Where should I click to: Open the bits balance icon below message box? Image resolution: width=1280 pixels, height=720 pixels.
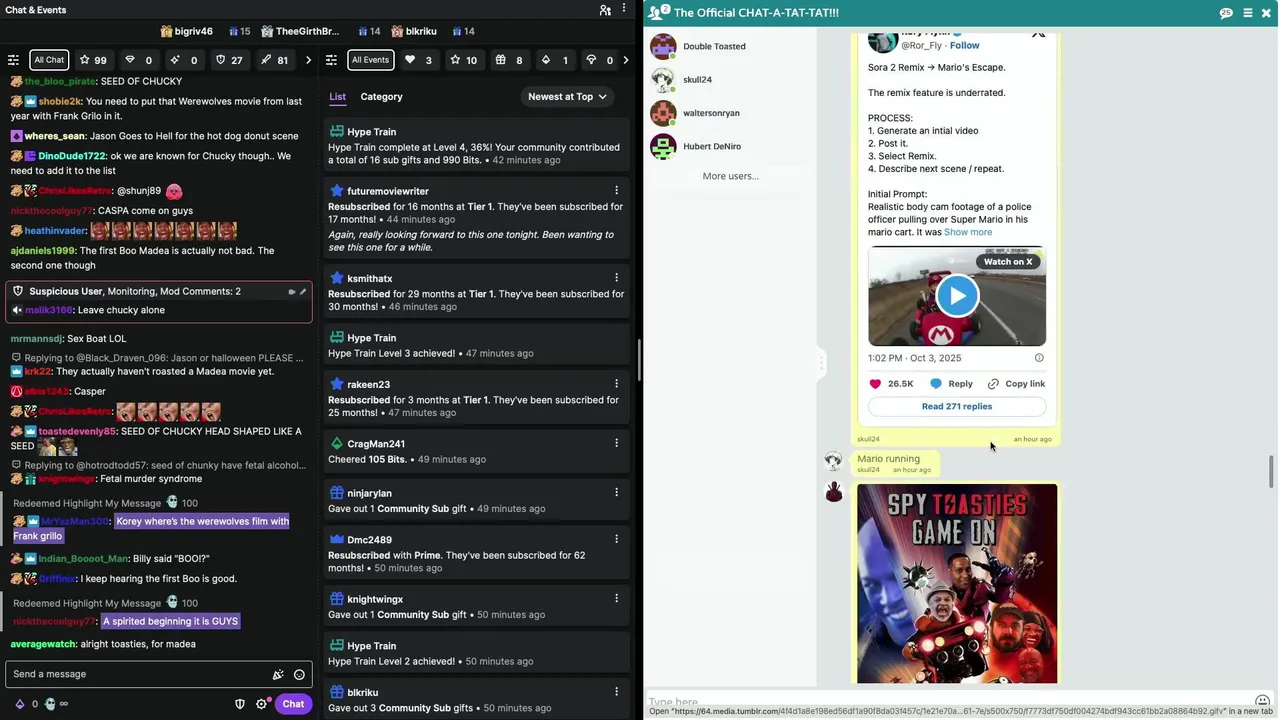[x=19, y=704]
